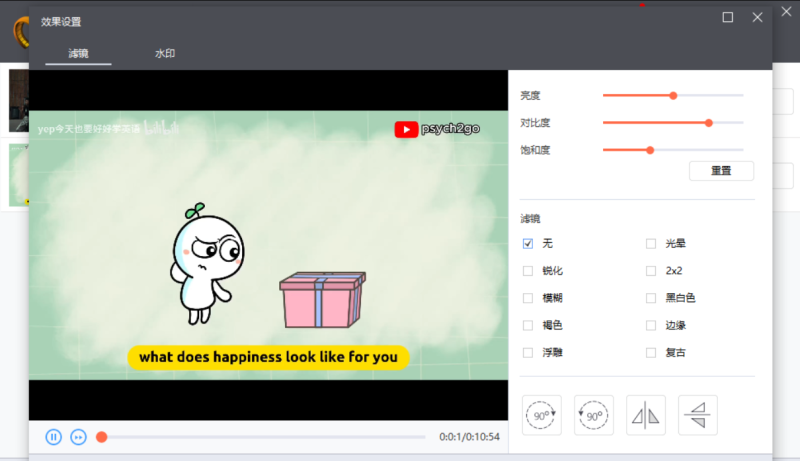Image resolution: width=800 pixels, height=461 pixels.
Task: Open the 水印 watermark tab
Action: [x=165, y=54]
